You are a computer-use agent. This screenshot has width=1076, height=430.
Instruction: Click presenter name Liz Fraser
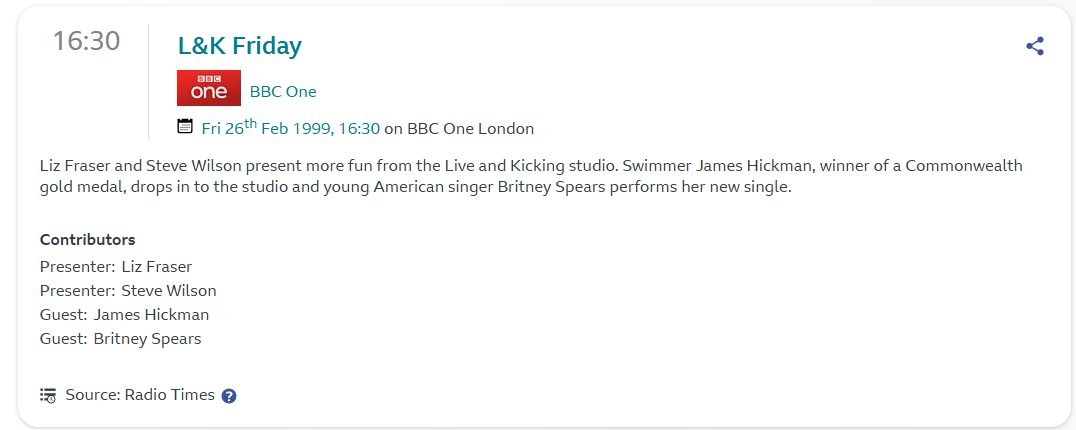[157, 267]
